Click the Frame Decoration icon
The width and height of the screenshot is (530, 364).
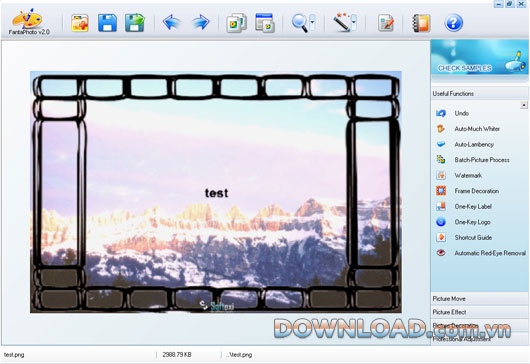tap(441, 191)
